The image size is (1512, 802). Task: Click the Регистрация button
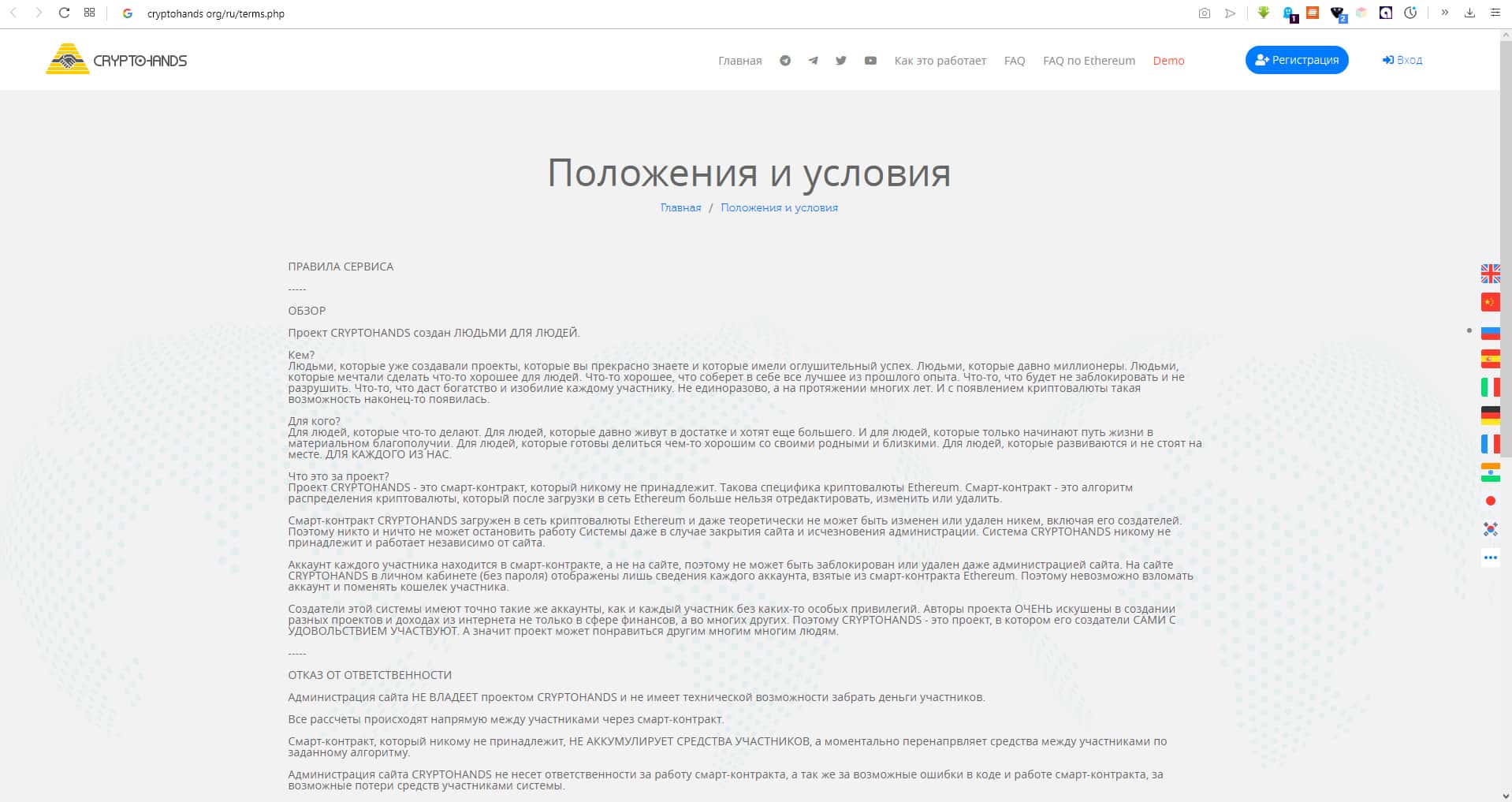(x=1297, y=60)
